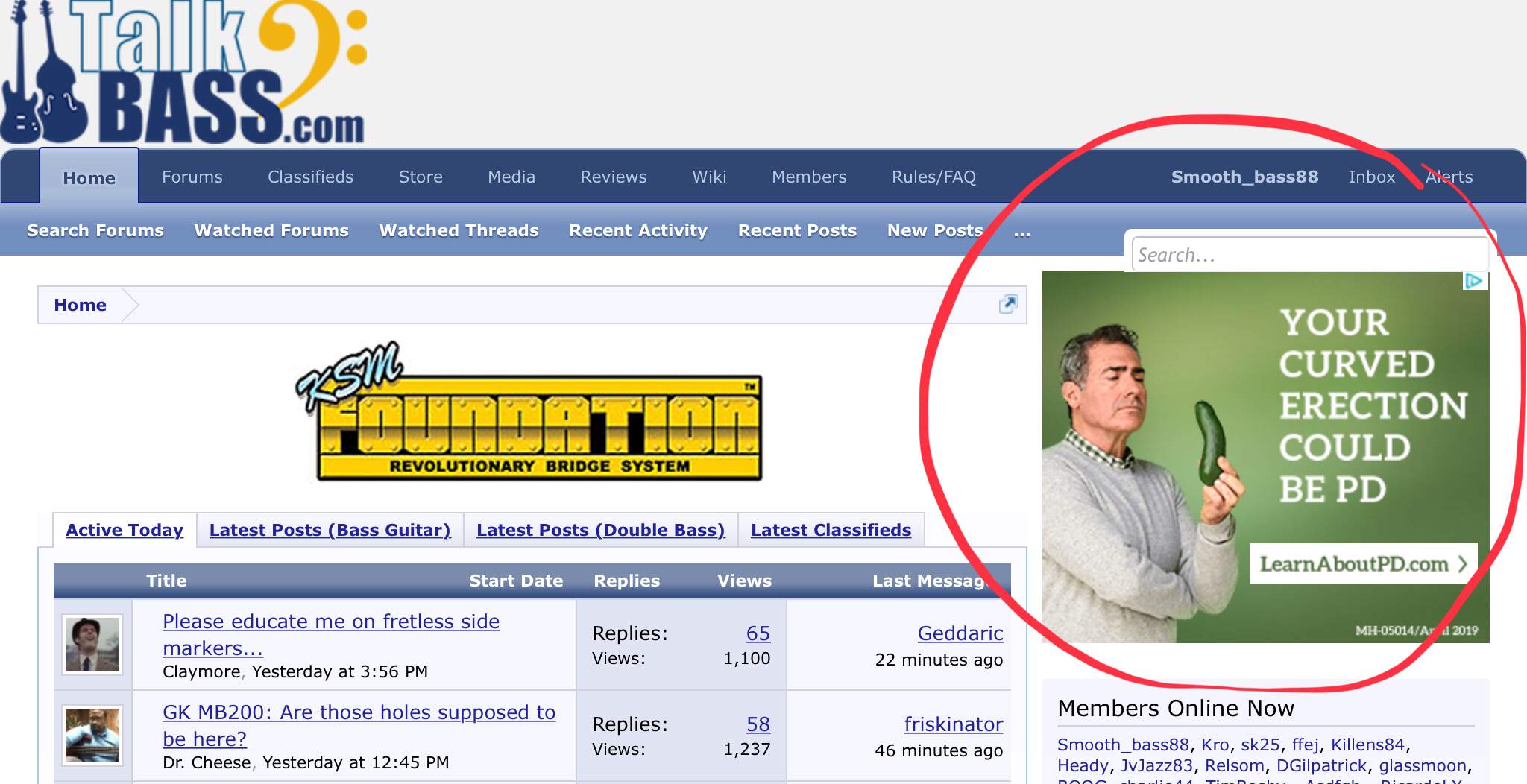Switch to Latest Posts (Bass Guitar) tab
This screenshot has height=784, width=1527.
click(330, 530)
